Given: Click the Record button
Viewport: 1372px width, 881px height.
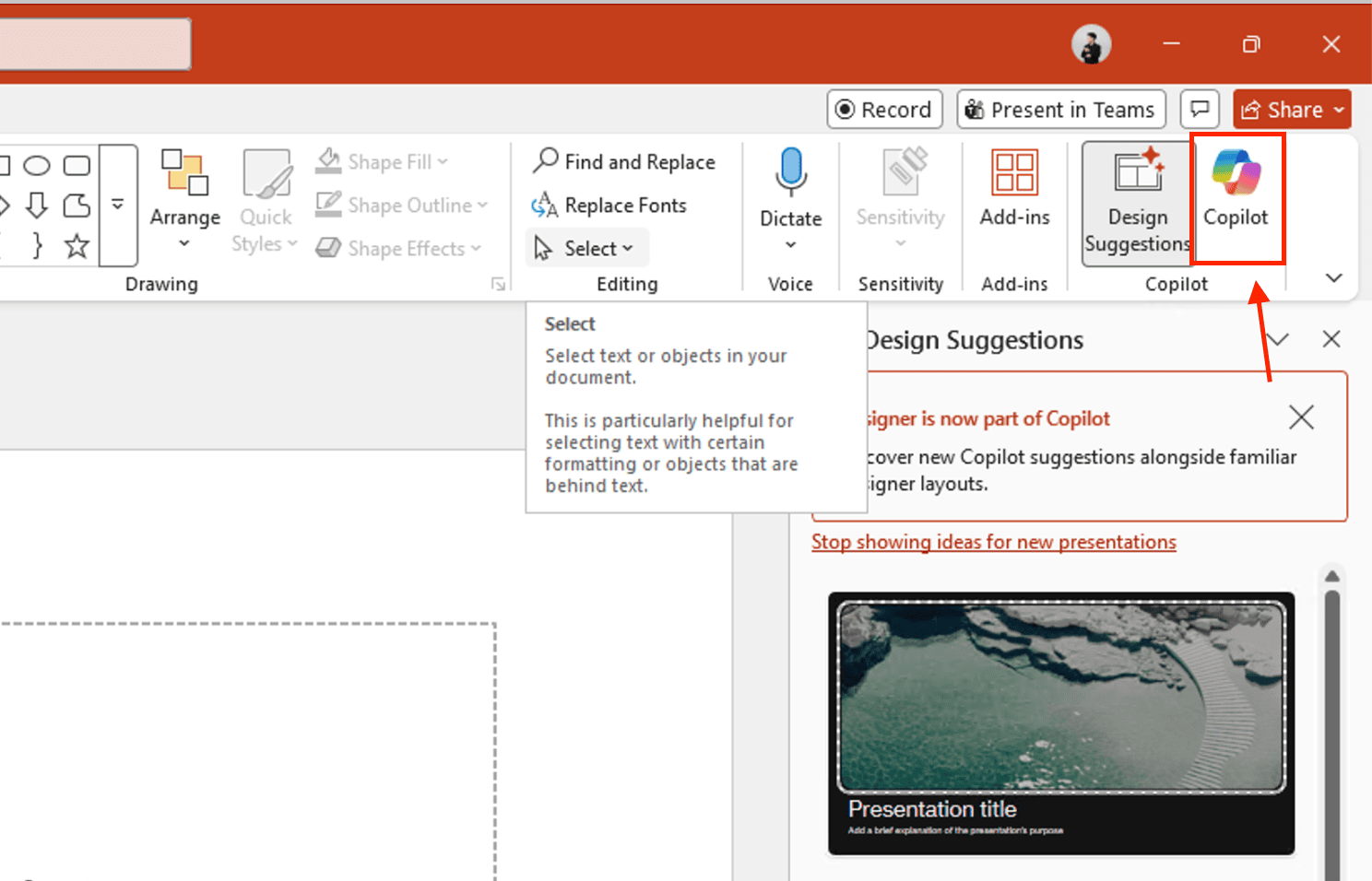Looking at the screenshot, I should click(883, 109).
